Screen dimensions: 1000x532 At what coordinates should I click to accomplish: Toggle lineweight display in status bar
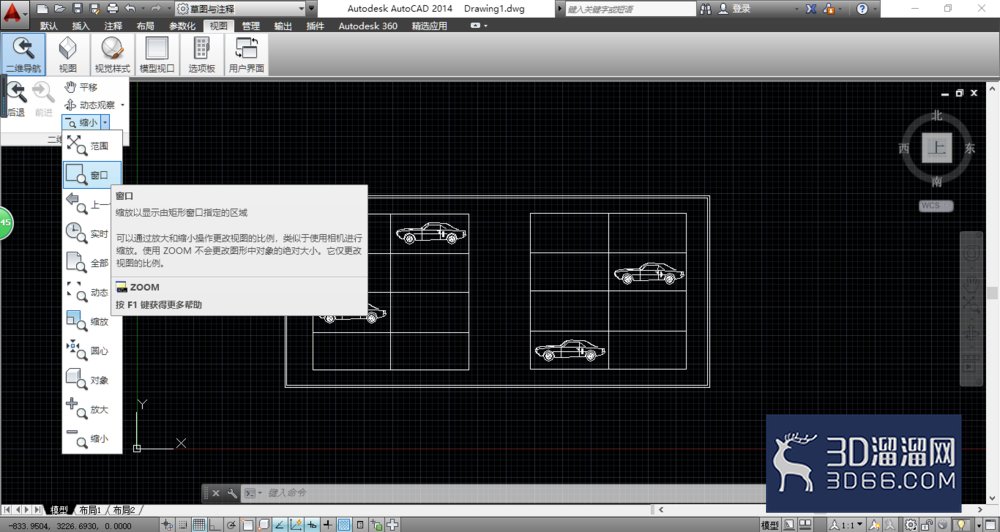[328, 525]
